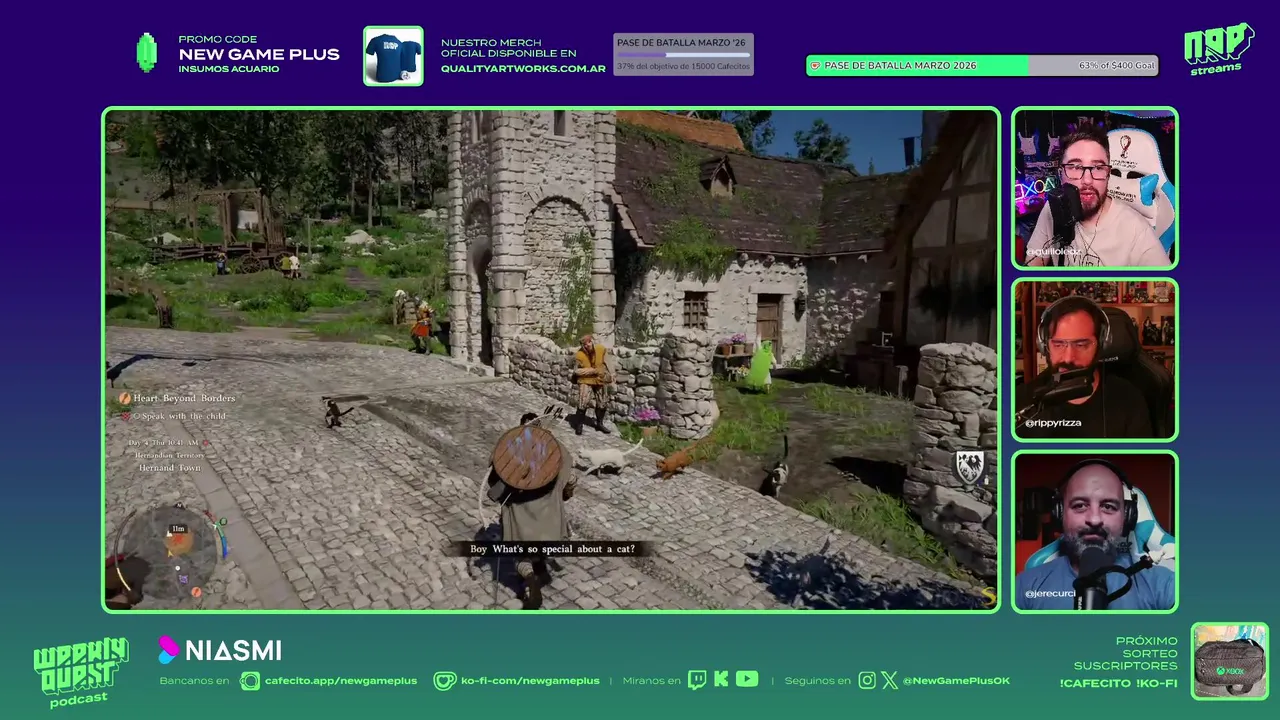Click the Twitch logo icon
The image size is (1280, 720).
pyautogui.click(x=696, y=680)
